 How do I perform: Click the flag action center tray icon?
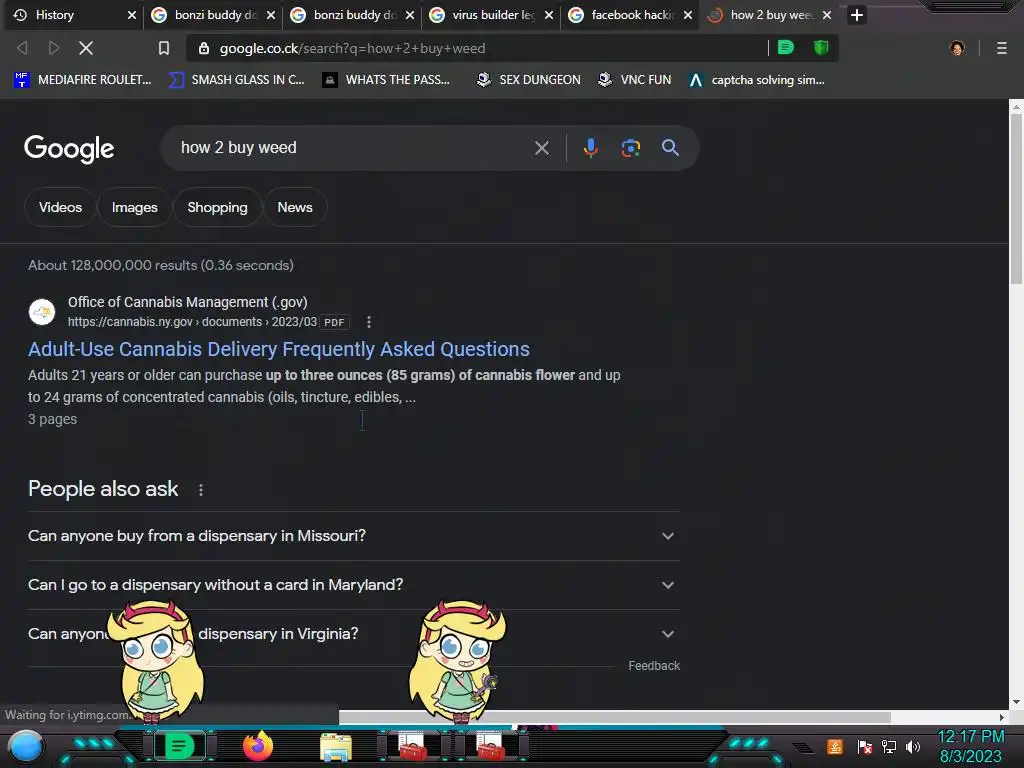pyautogui.click(x=865, y=746)
